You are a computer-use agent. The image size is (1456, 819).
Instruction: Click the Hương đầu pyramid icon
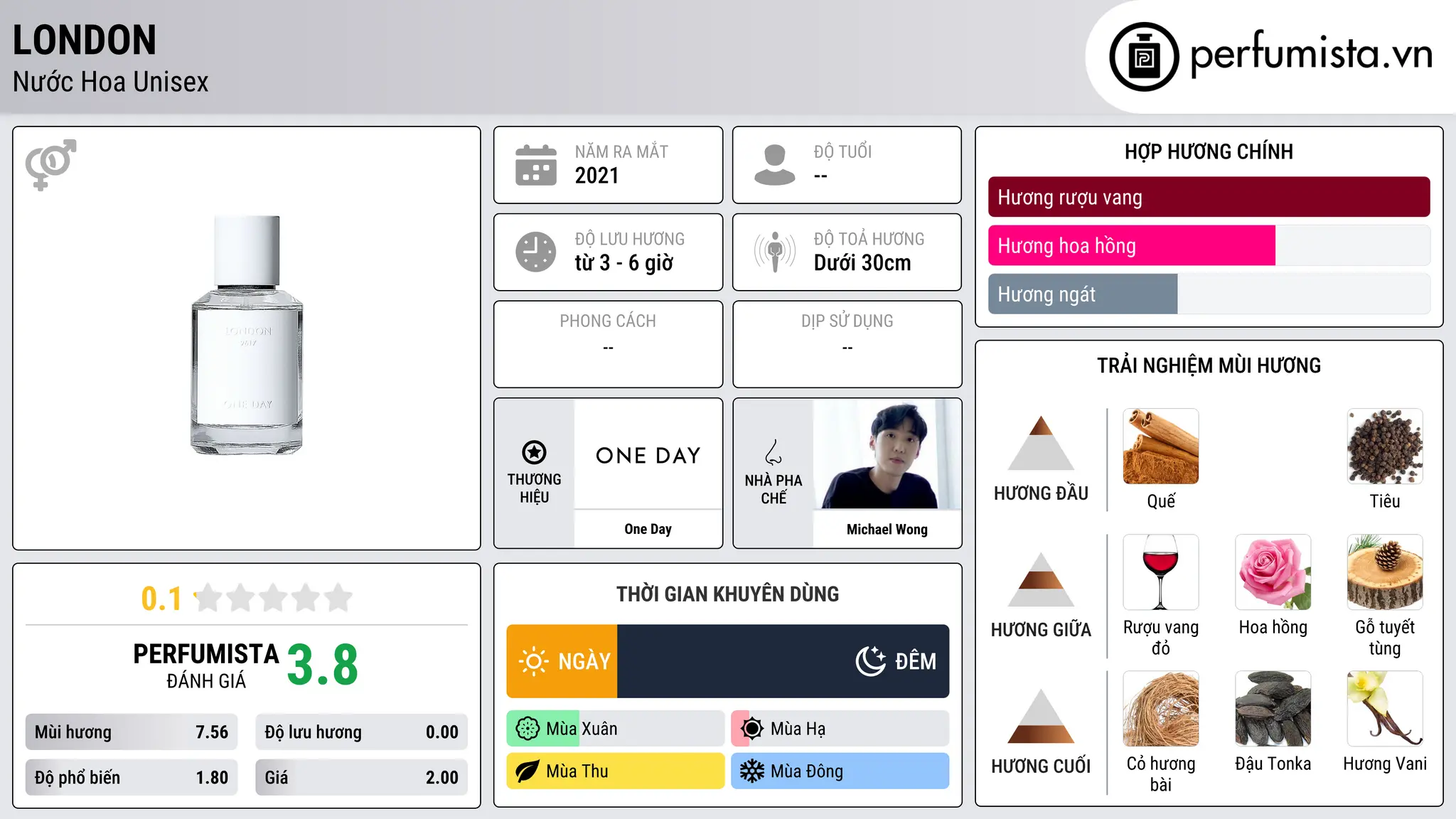[x=1041, y=443]
